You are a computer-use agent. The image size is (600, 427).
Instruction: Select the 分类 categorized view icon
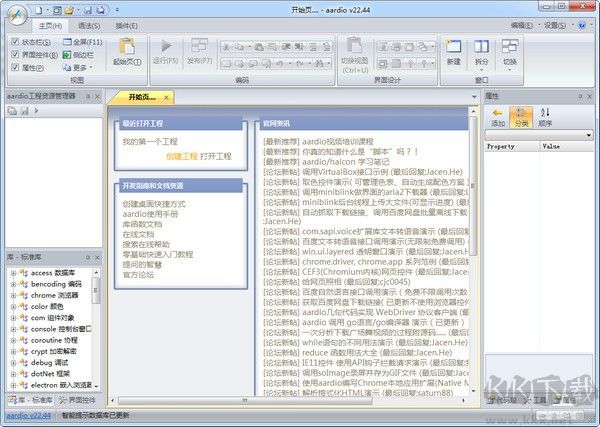[521, 117]
